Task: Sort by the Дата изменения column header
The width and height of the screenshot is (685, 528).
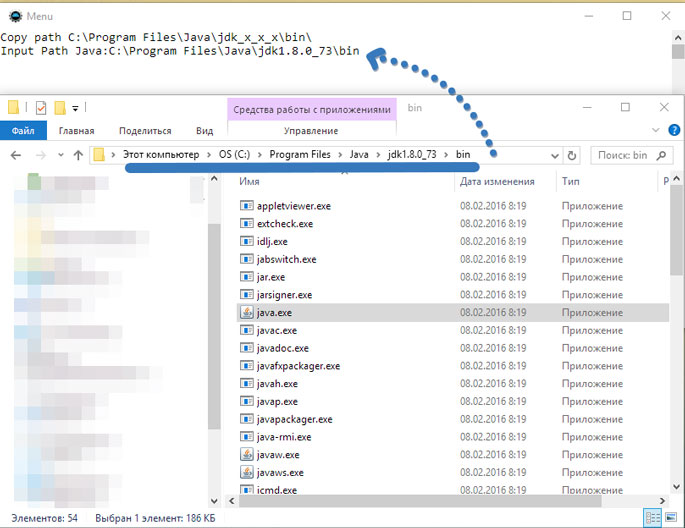Action: (x=497, y=181)
